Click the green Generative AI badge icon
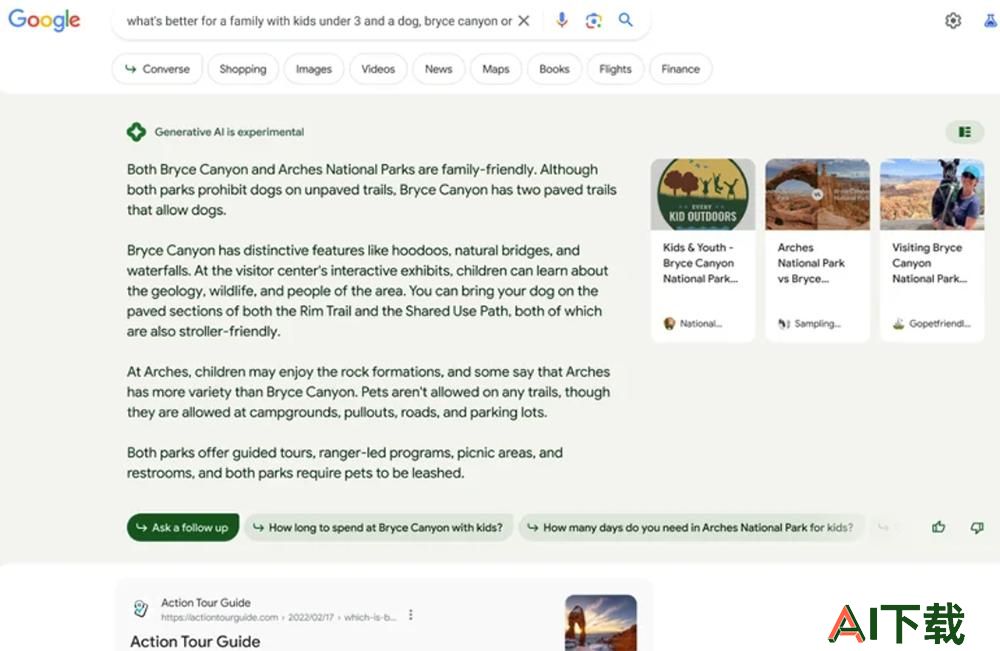This screenshot has height=651, width=1000. pos(136,132)
